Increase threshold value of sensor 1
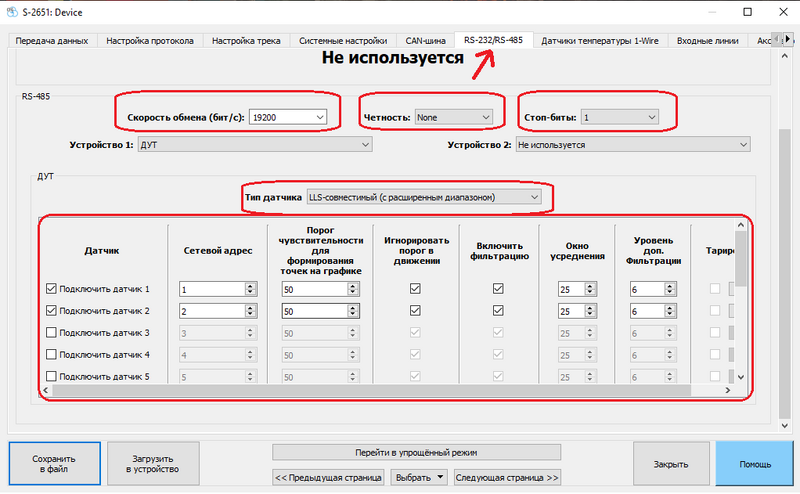Viewport: 800px width, 494px height. click(353, 286)
